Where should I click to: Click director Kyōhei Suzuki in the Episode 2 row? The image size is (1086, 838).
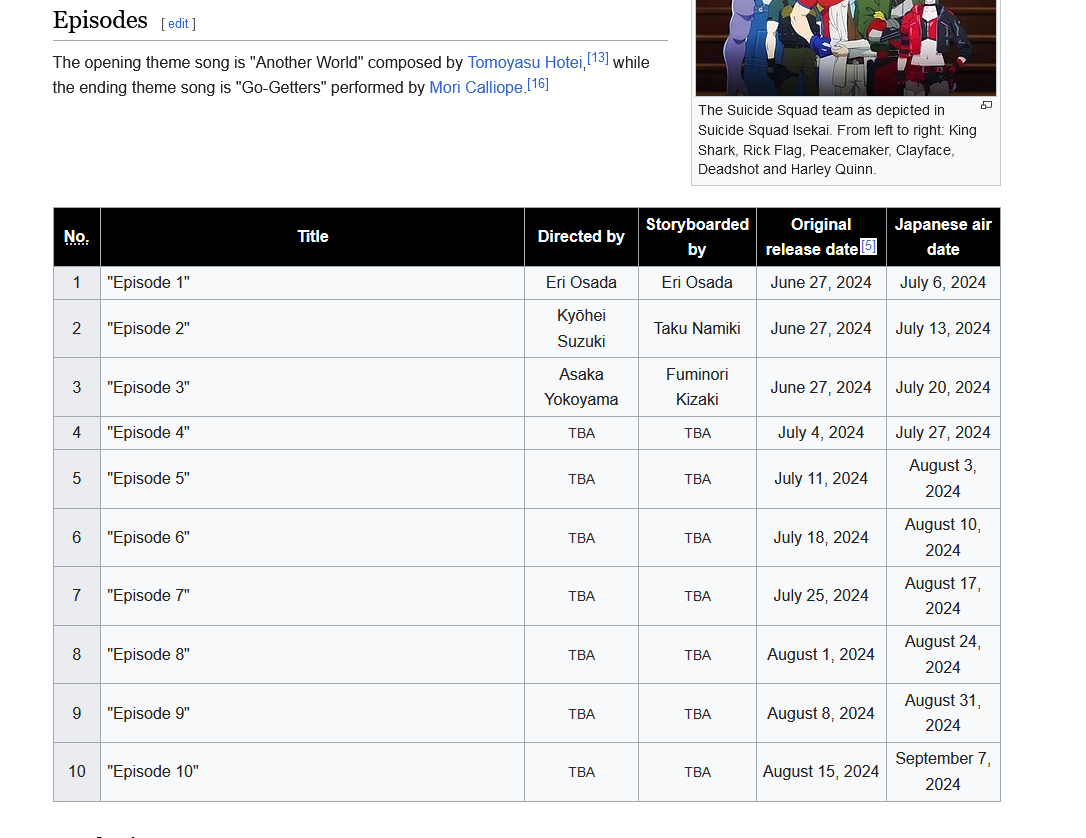coord(581,328)
